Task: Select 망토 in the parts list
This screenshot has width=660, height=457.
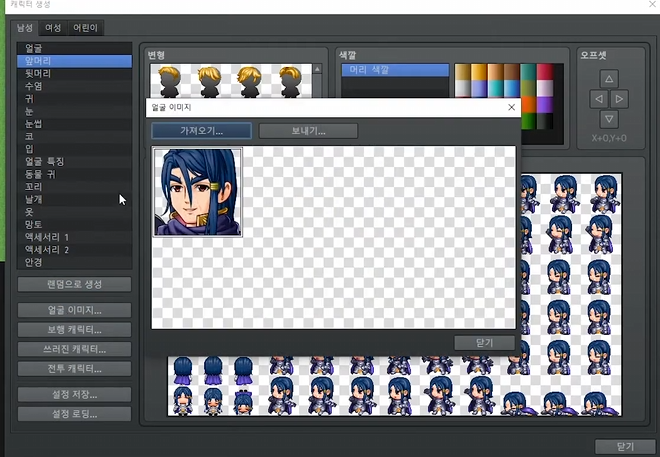Action: point(75,224)
